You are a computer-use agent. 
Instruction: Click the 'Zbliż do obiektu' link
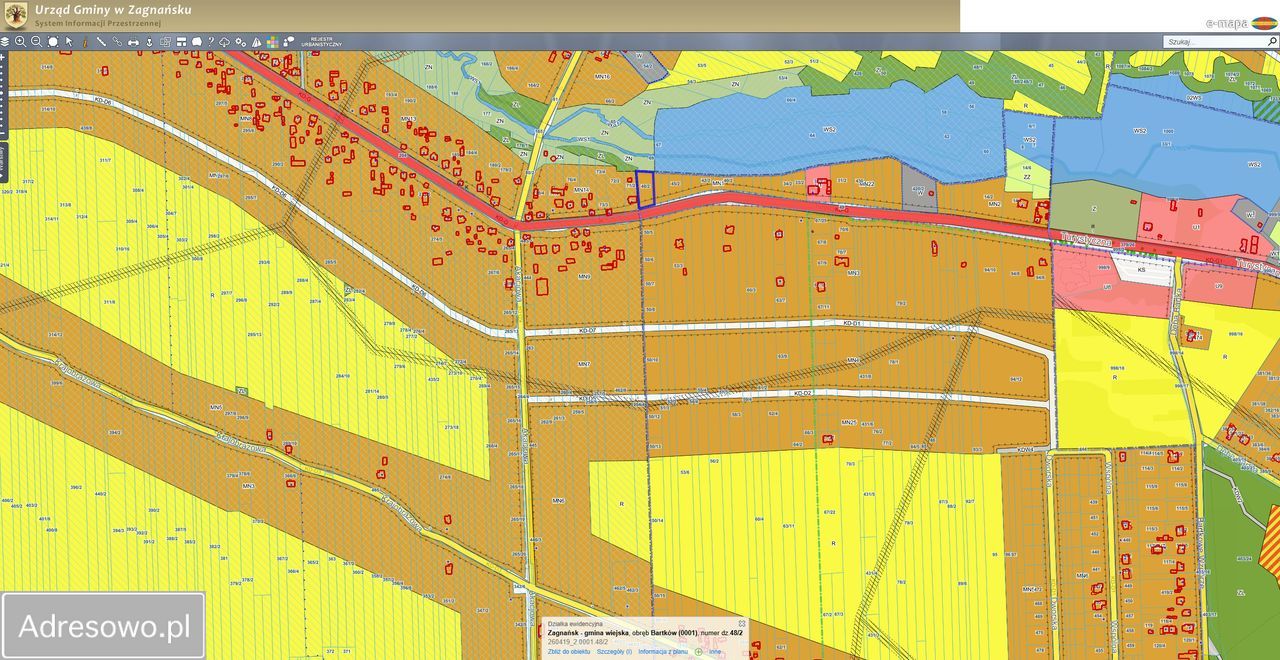coord(568,651)
